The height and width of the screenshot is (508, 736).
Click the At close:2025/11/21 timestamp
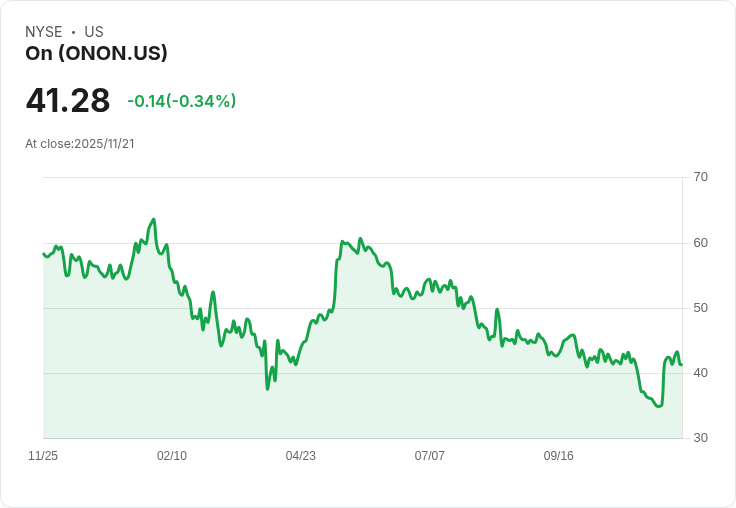tap(80, 144)
